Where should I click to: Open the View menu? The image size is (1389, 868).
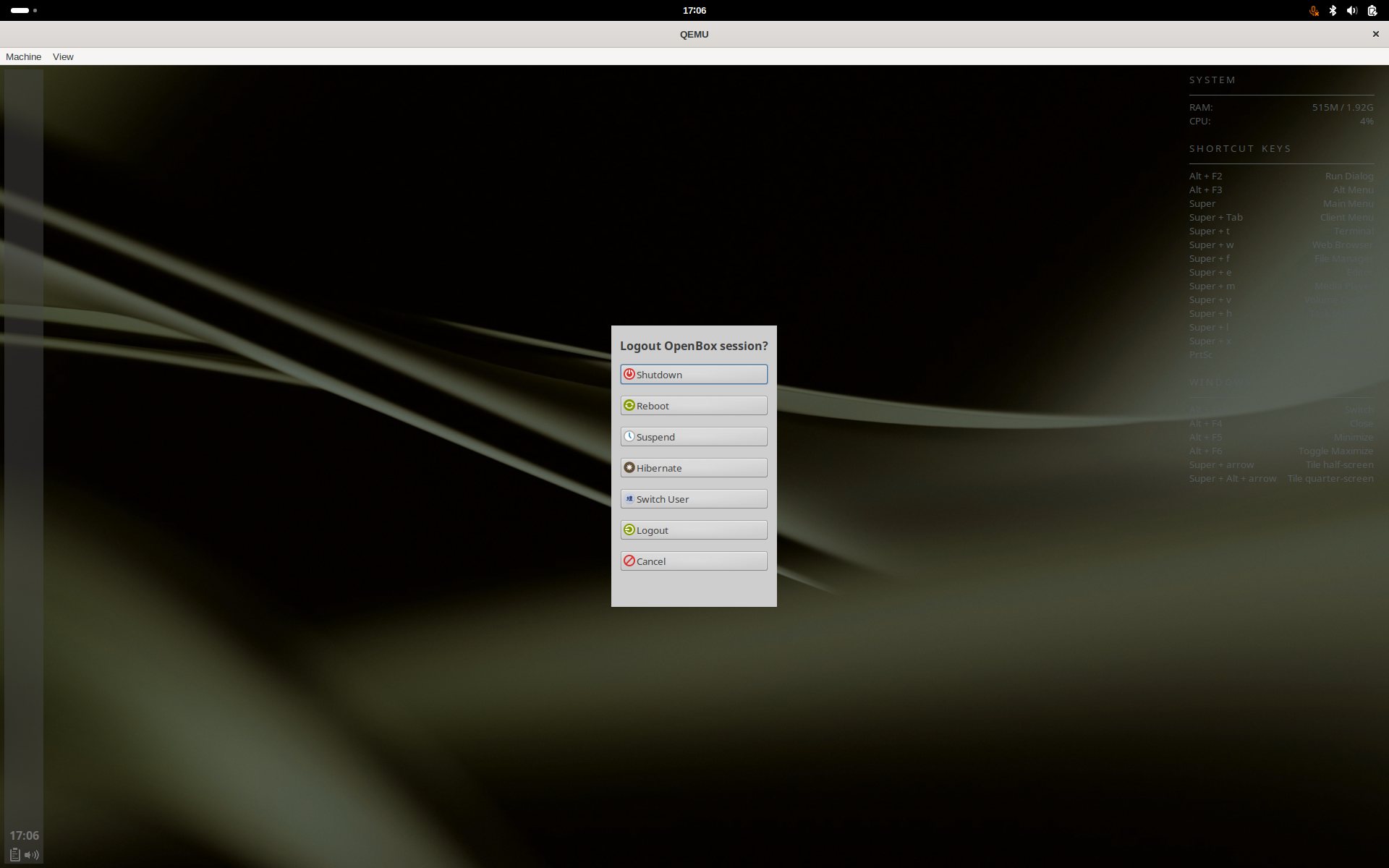tap(63, 56)
